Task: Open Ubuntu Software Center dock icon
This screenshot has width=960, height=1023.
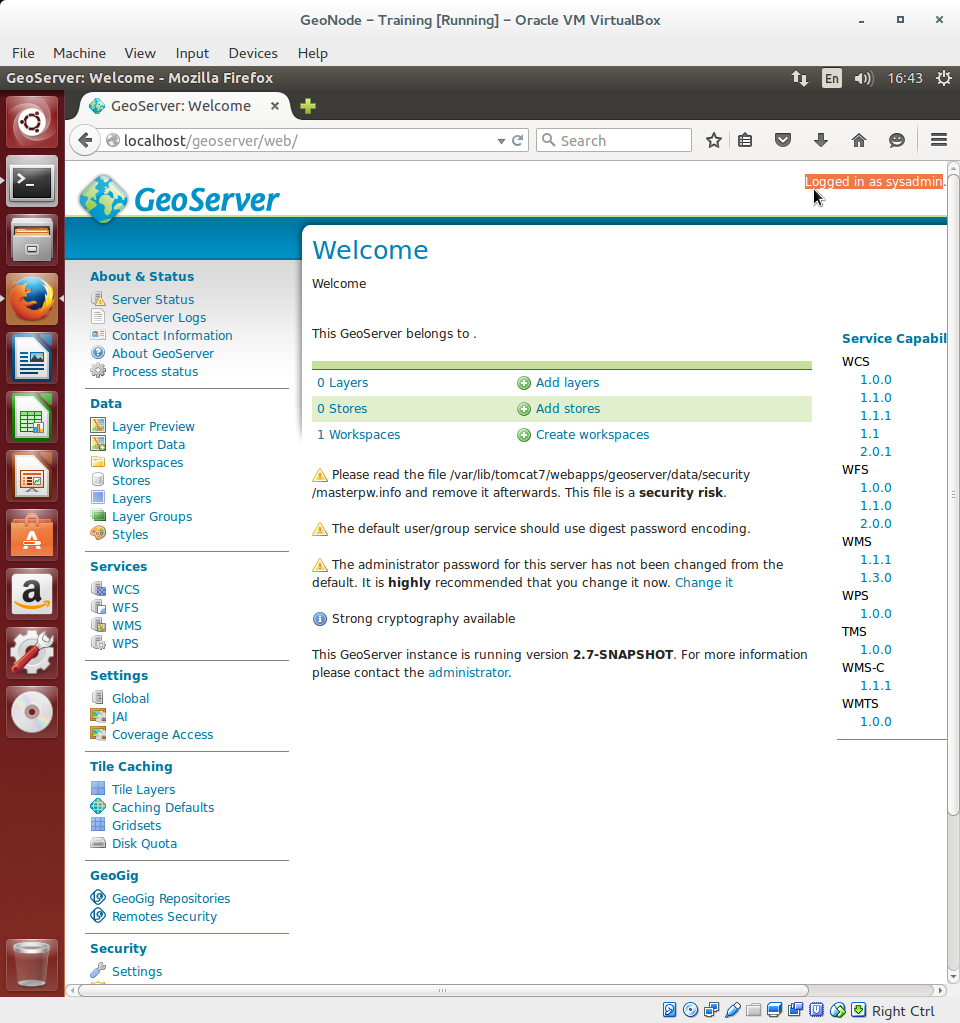Action: click(x=31, y=535)
